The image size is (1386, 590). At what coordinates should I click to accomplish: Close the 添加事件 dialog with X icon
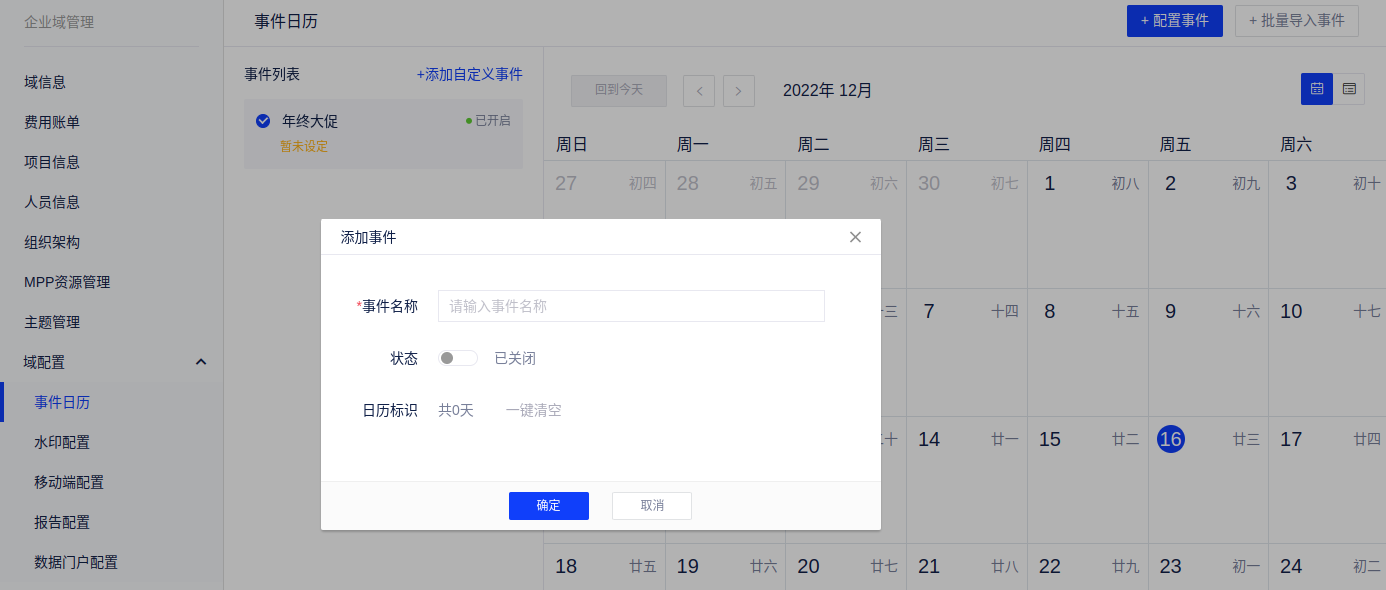[855, 237]
